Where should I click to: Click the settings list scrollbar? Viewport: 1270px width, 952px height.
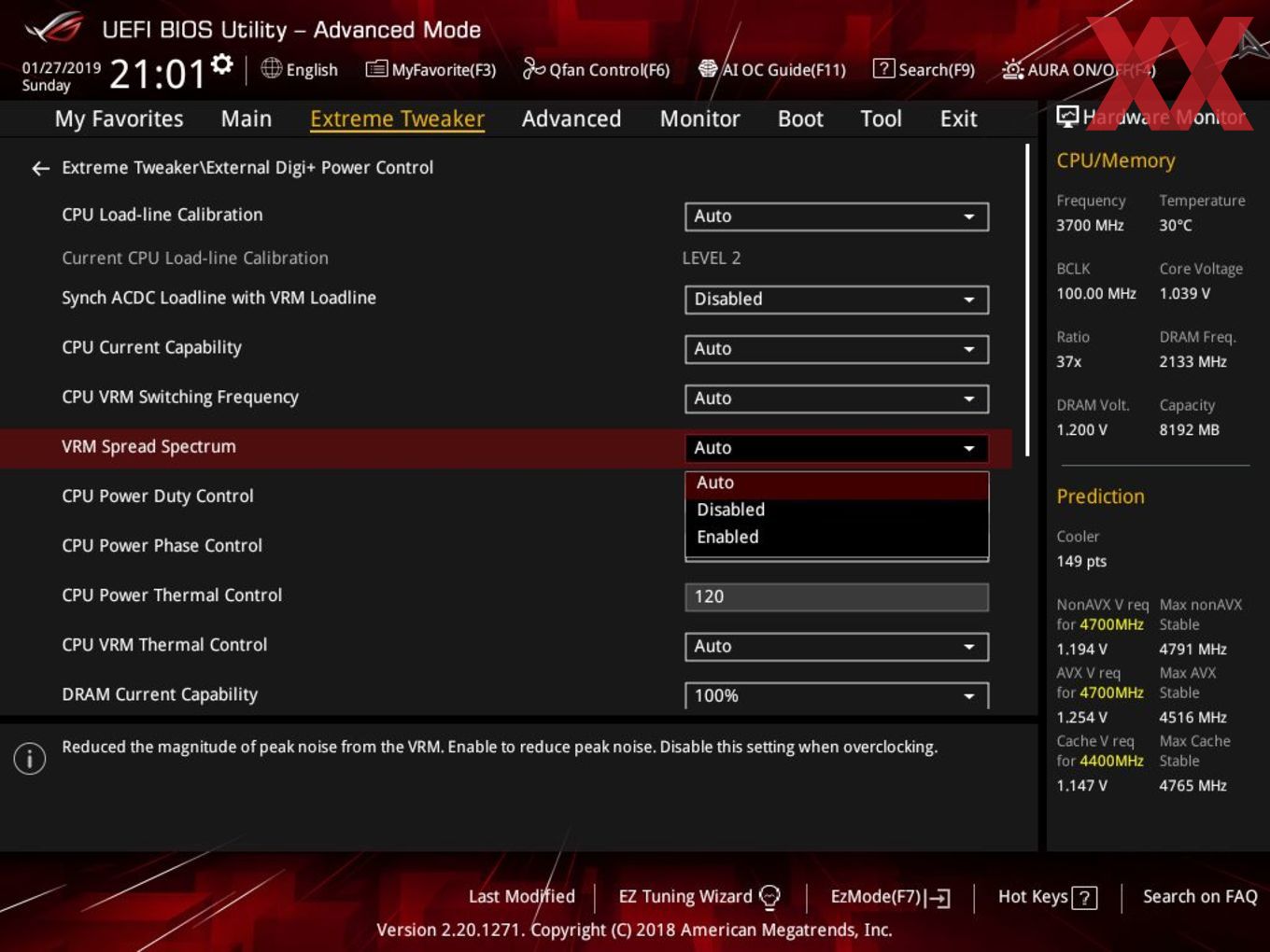[x=1027, y=299]
